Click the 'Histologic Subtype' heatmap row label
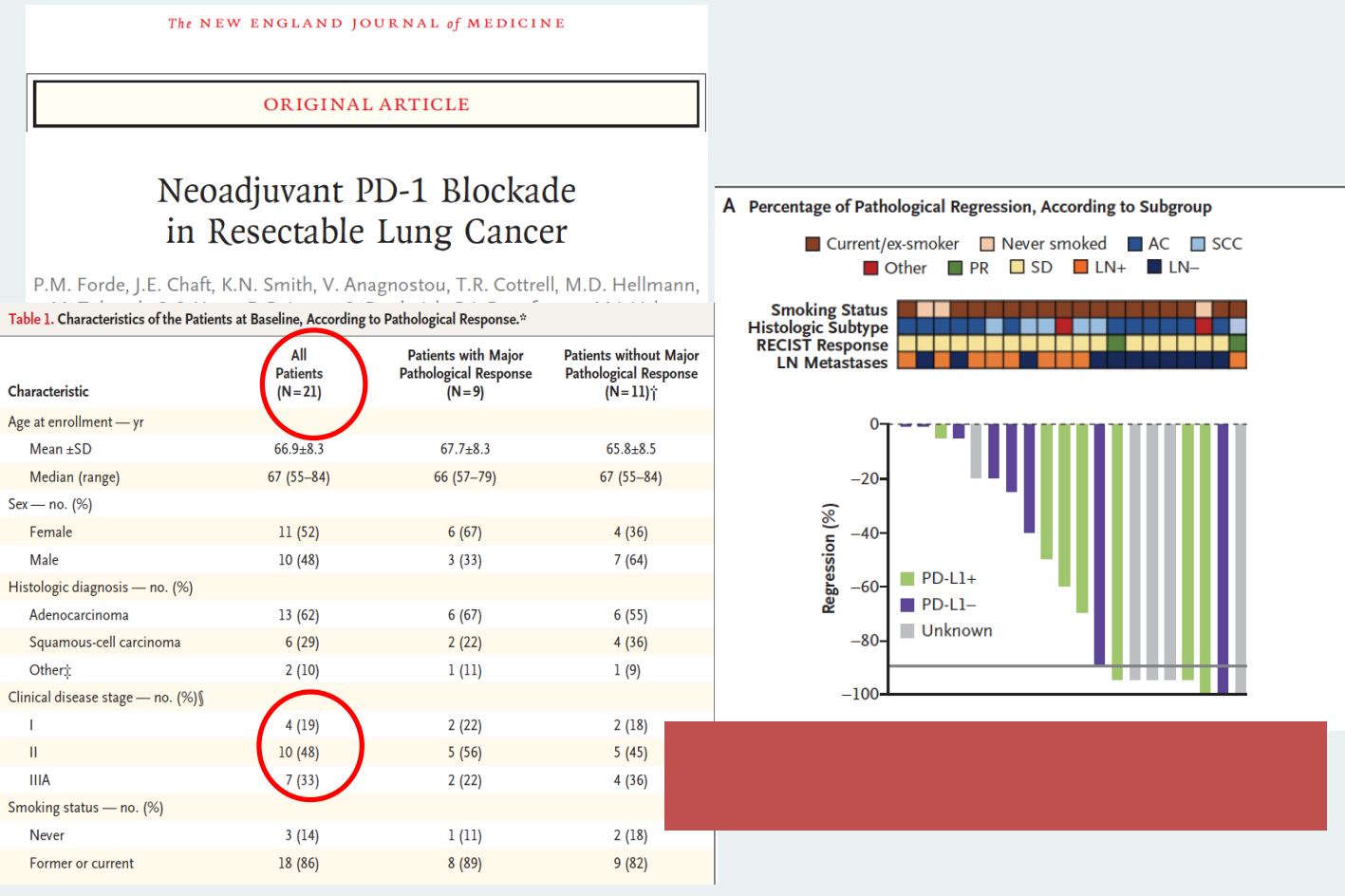 pyautogui.click(x=818, y=327)
